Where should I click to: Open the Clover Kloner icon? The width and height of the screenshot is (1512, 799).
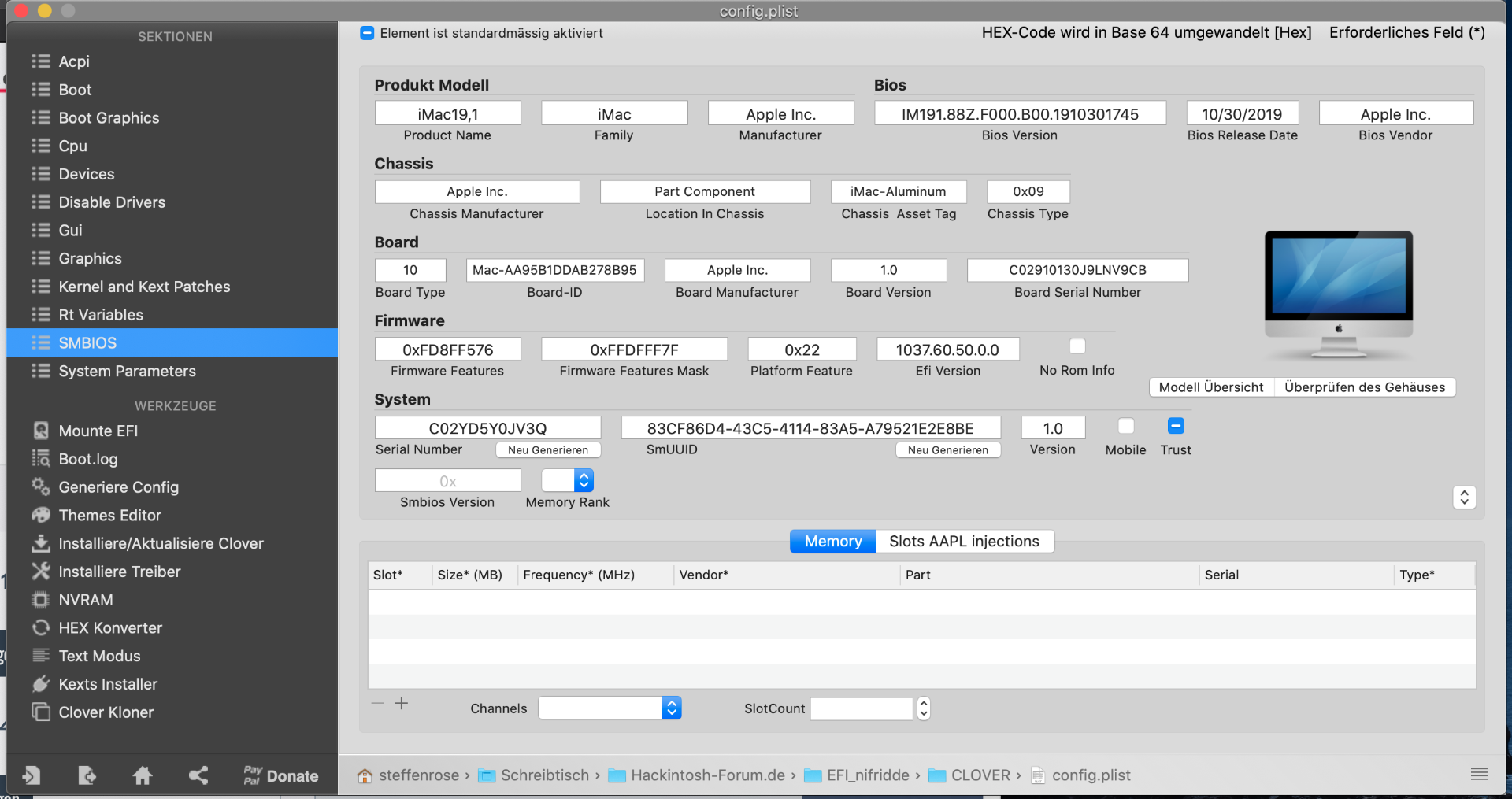pos(41,712)
